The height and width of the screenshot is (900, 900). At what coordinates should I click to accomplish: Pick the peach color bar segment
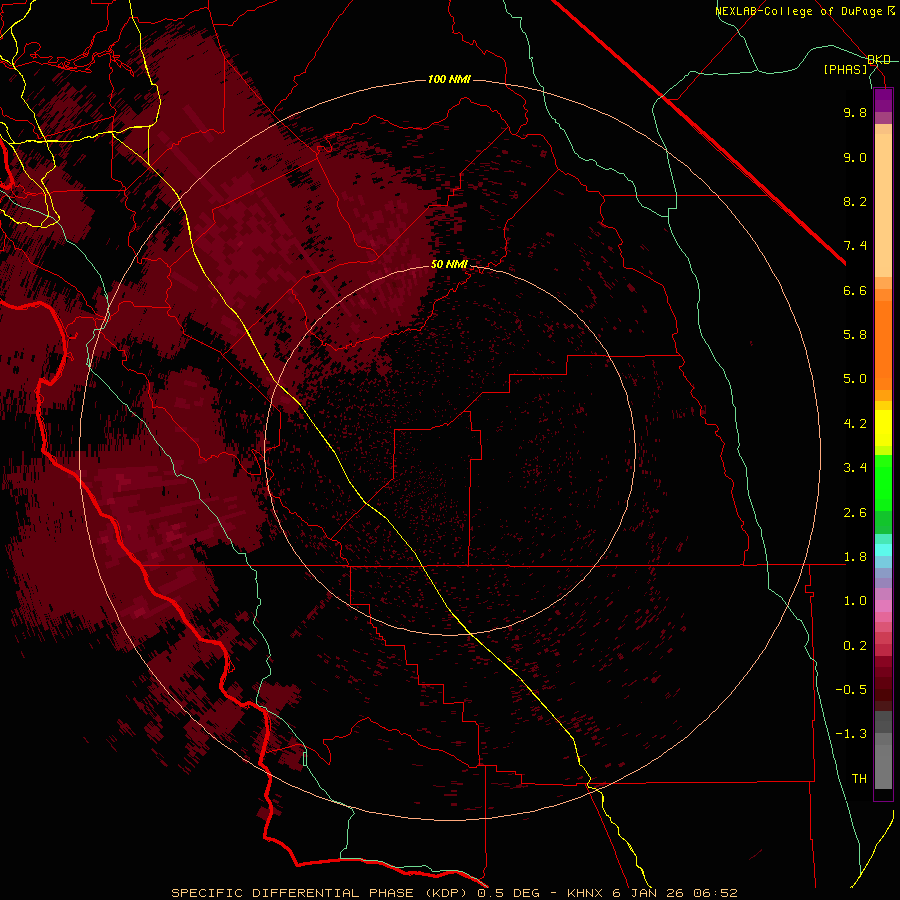883,201
